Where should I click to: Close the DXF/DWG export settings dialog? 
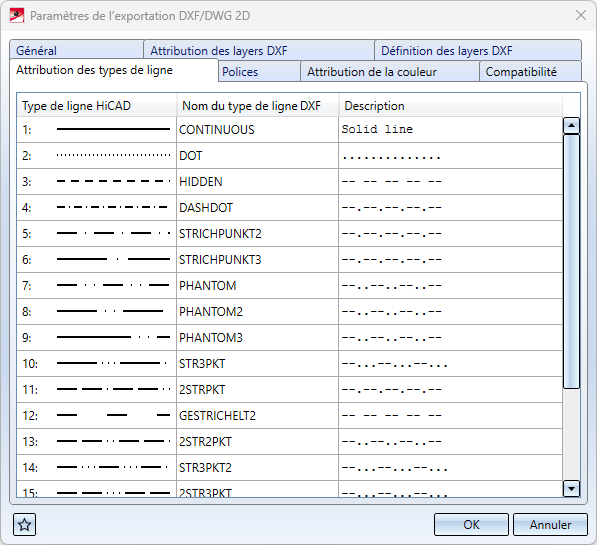(x=581, y=16)
